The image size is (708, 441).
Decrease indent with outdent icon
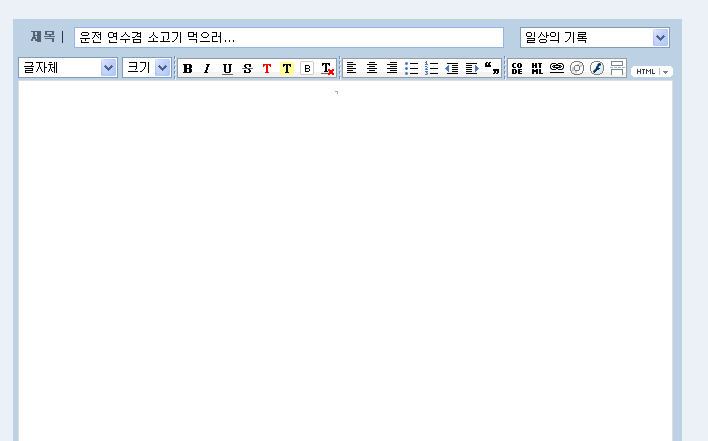coord(452,68)
